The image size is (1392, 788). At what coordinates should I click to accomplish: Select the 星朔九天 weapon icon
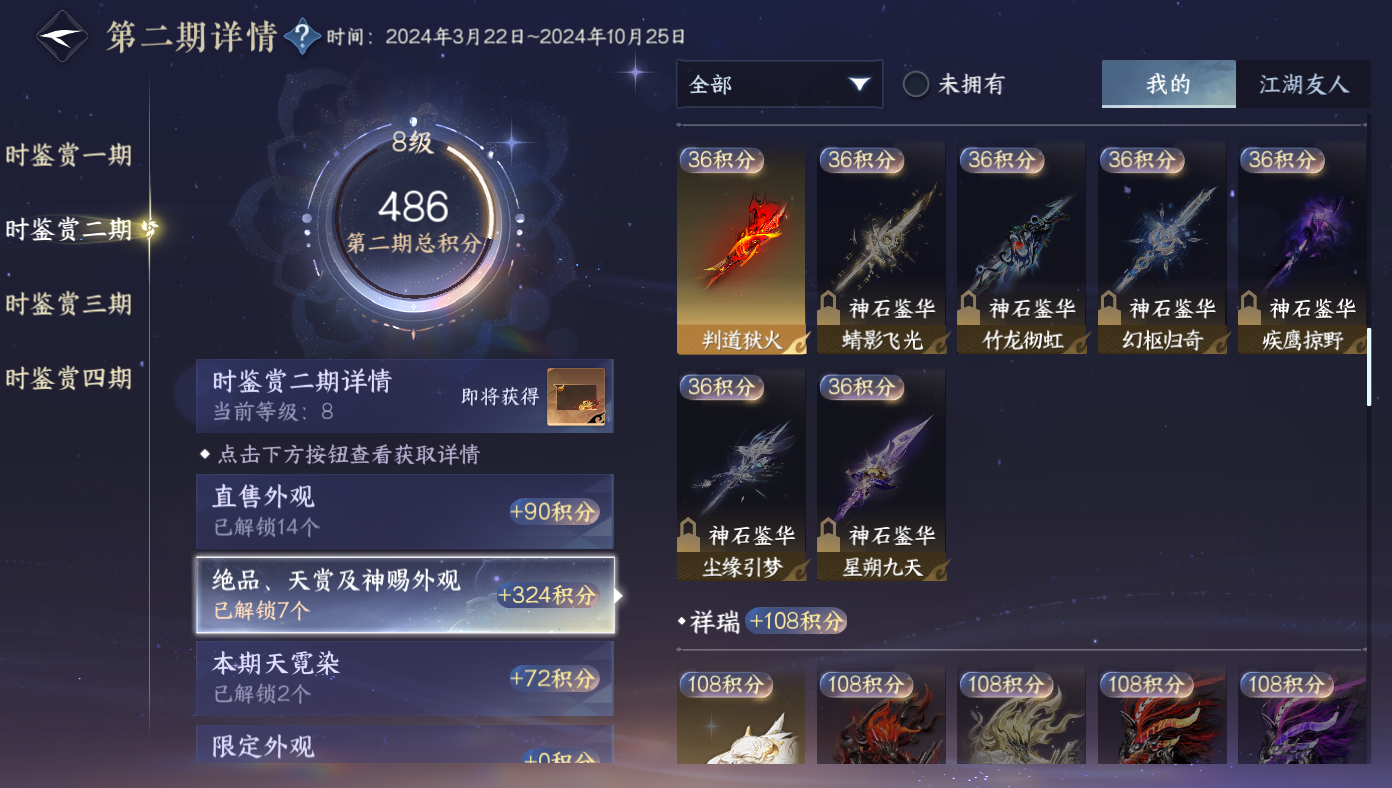pos(881,476)
